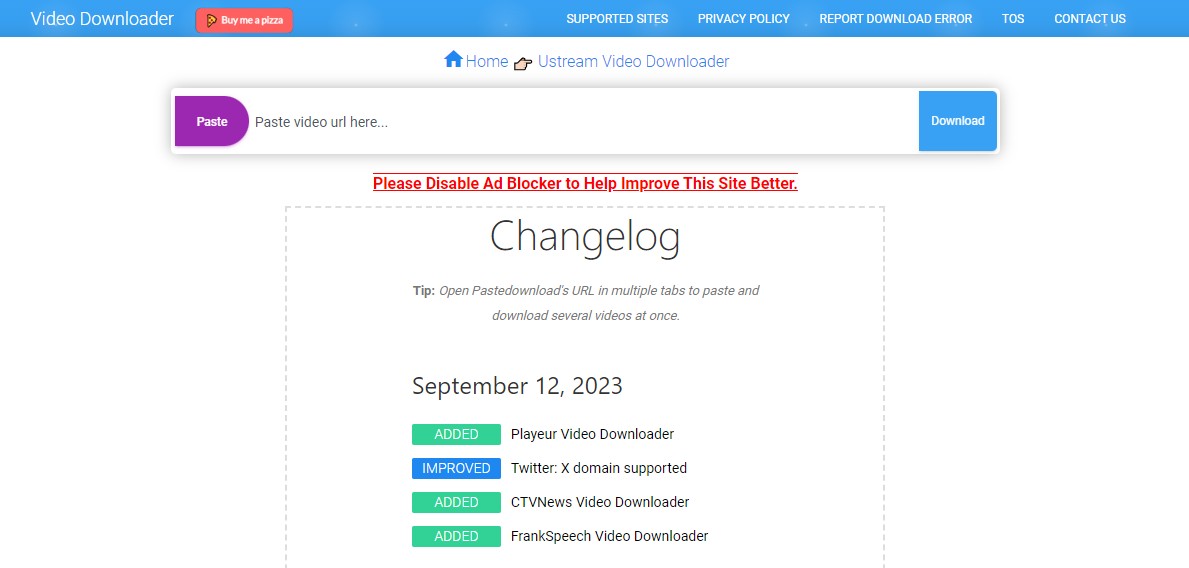
Task: Click the ADDED badge beside Playeur
Action: click(456, 434)
